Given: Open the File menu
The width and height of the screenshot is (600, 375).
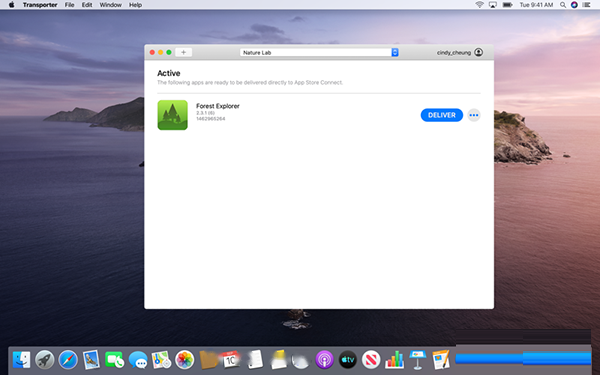Looking at the screenshot, I should pos(69,5).
